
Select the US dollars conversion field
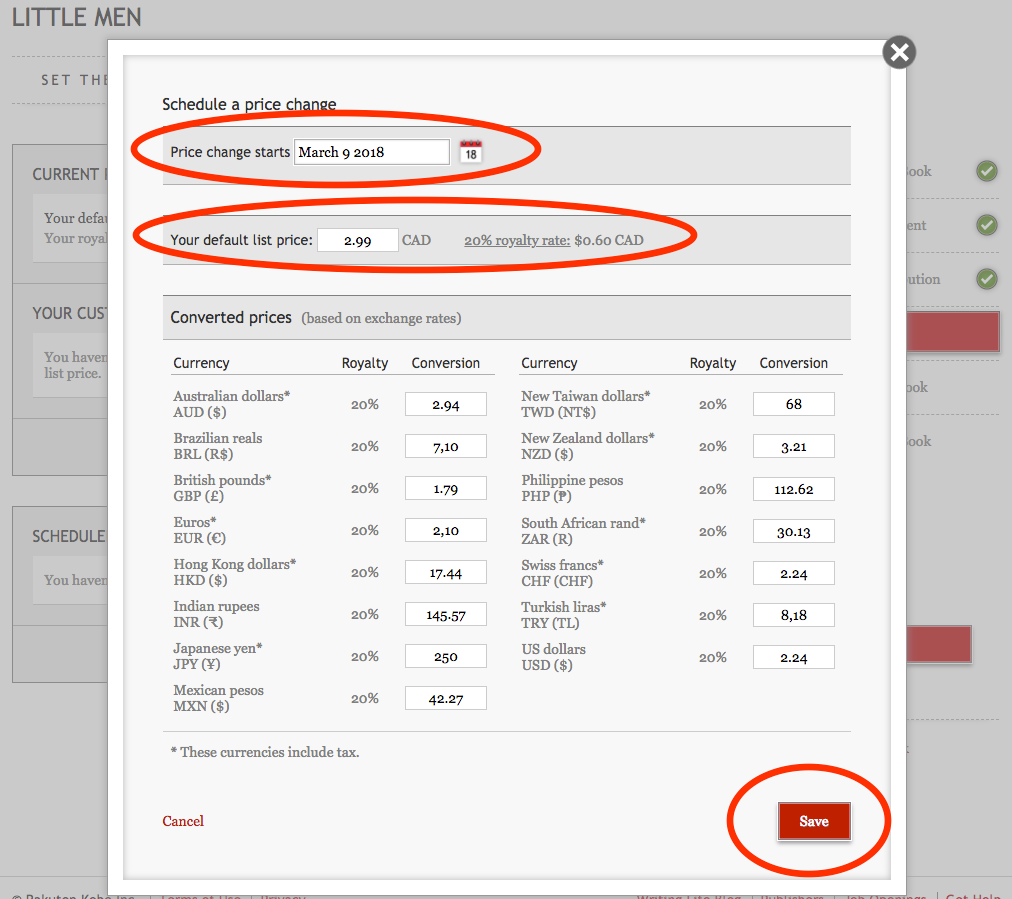pyautogui.click(x=793, y=657)
